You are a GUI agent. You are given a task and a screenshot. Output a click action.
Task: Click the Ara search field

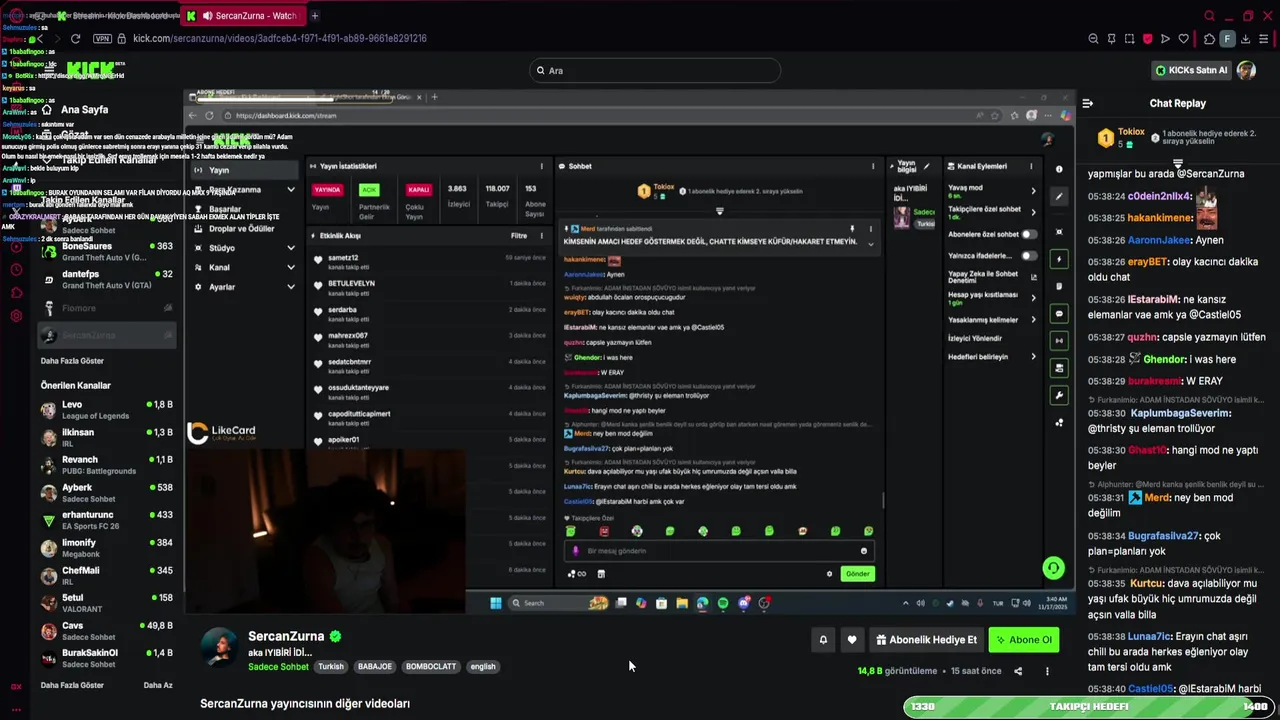pyautogui.click(x=655, y=71)
